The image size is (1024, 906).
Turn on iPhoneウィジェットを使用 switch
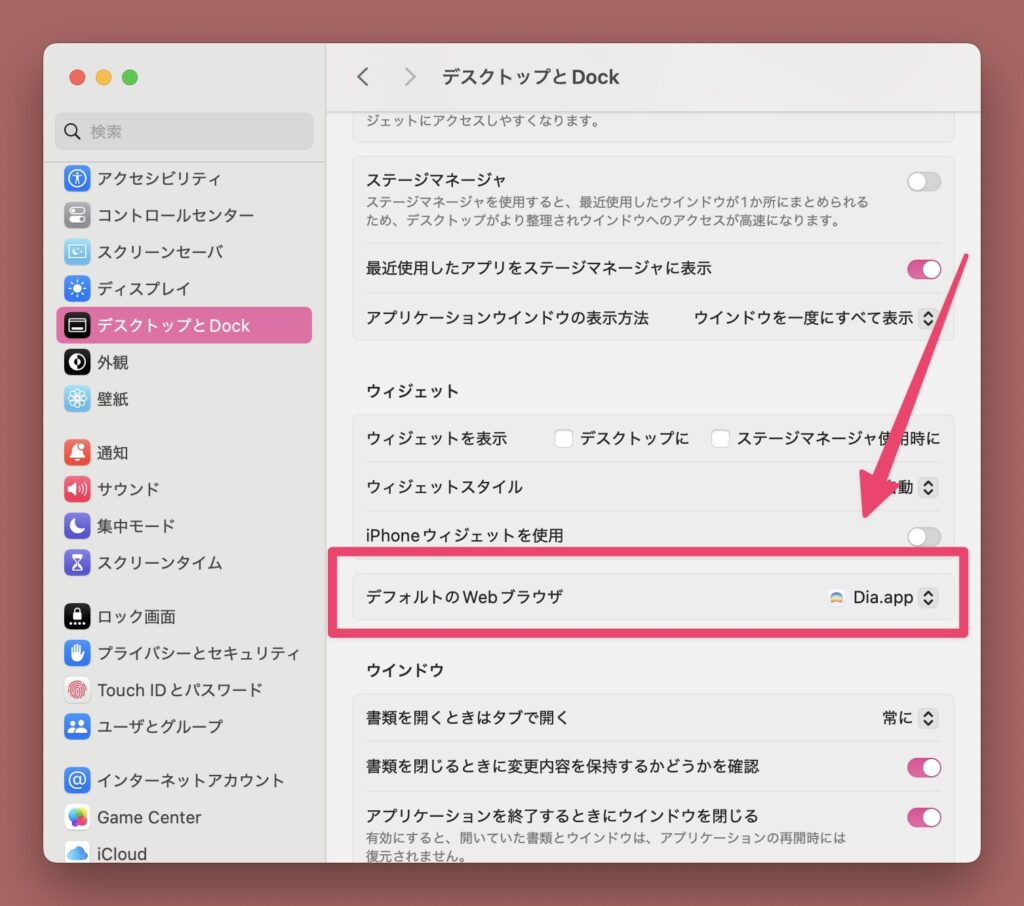pos(923,536)
